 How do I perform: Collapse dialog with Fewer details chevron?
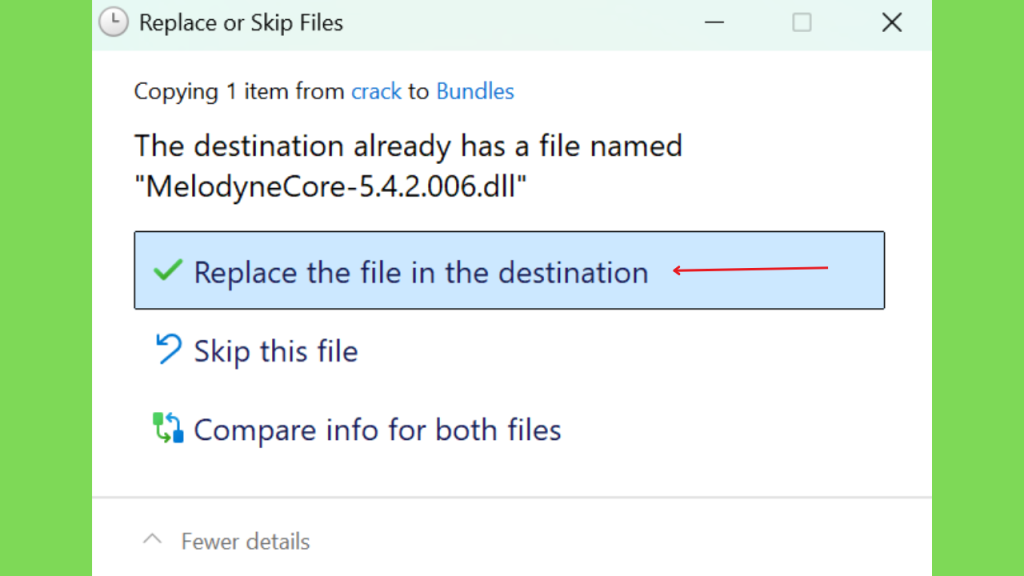click(152, 539)
